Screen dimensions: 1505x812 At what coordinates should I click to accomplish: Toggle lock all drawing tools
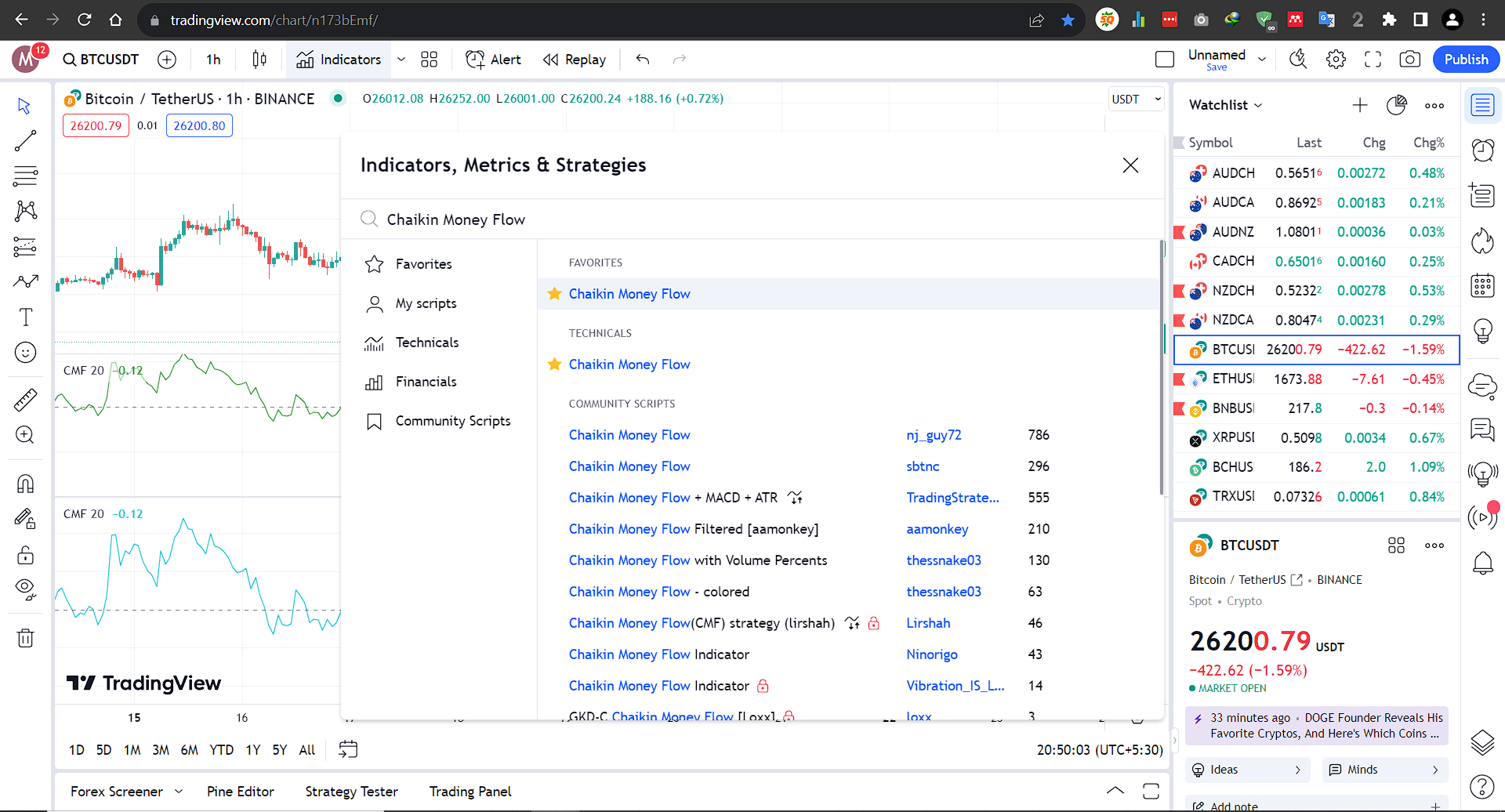(25, 555)
